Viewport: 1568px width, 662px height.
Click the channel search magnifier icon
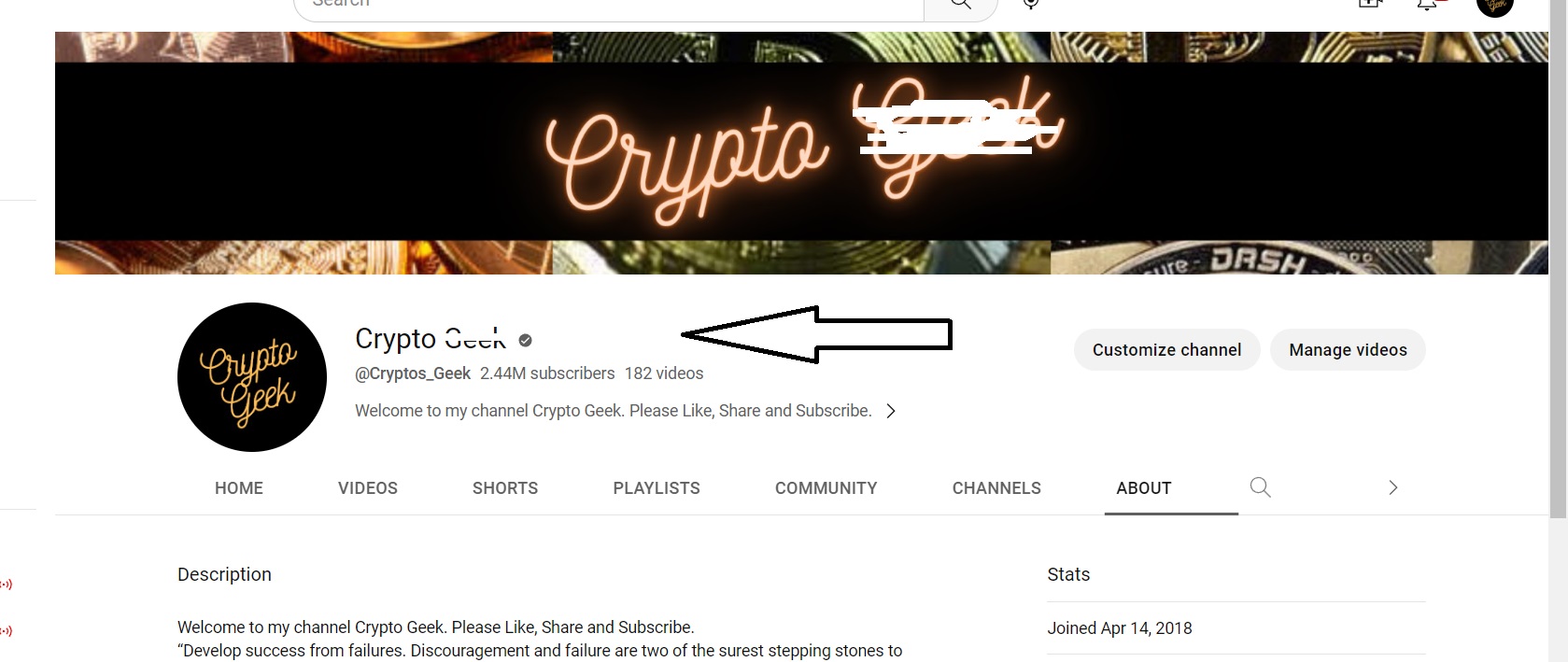click(1260, 487)
